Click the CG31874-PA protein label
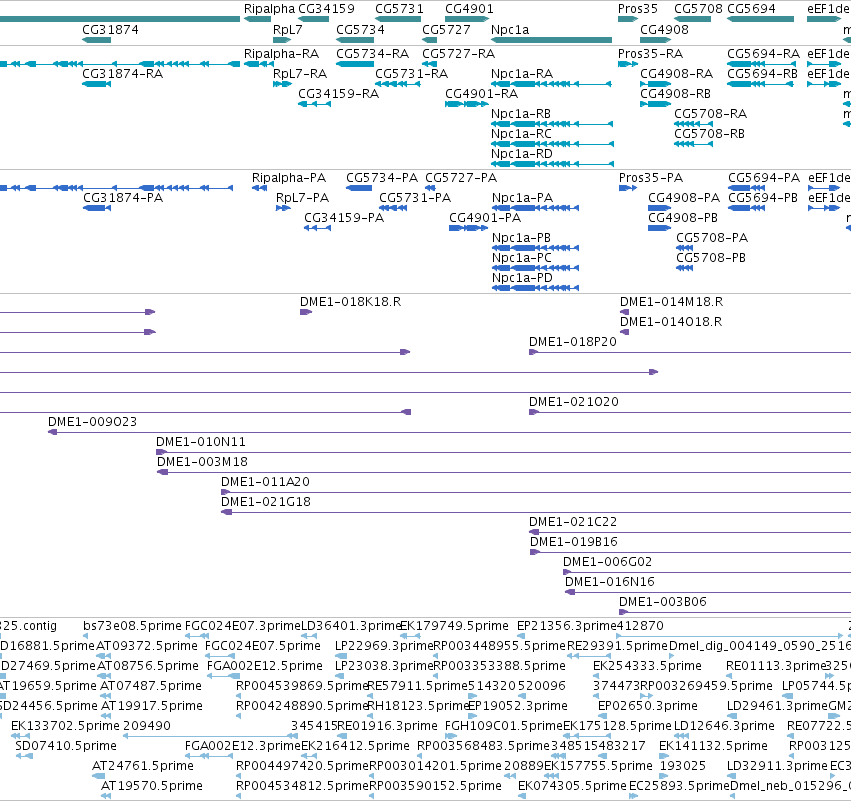 (x=123, y=198)
